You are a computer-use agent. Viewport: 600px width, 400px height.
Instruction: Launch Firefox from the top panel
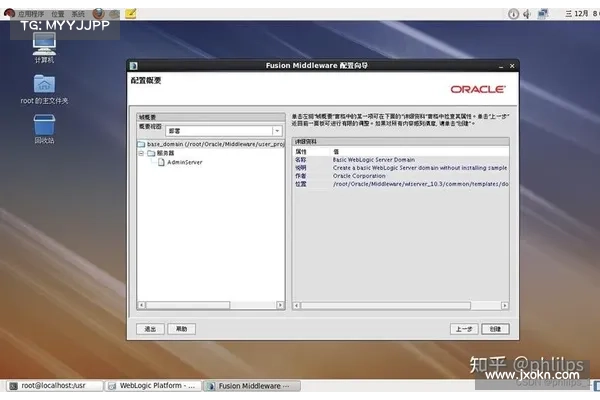click(x=98, y=14)
